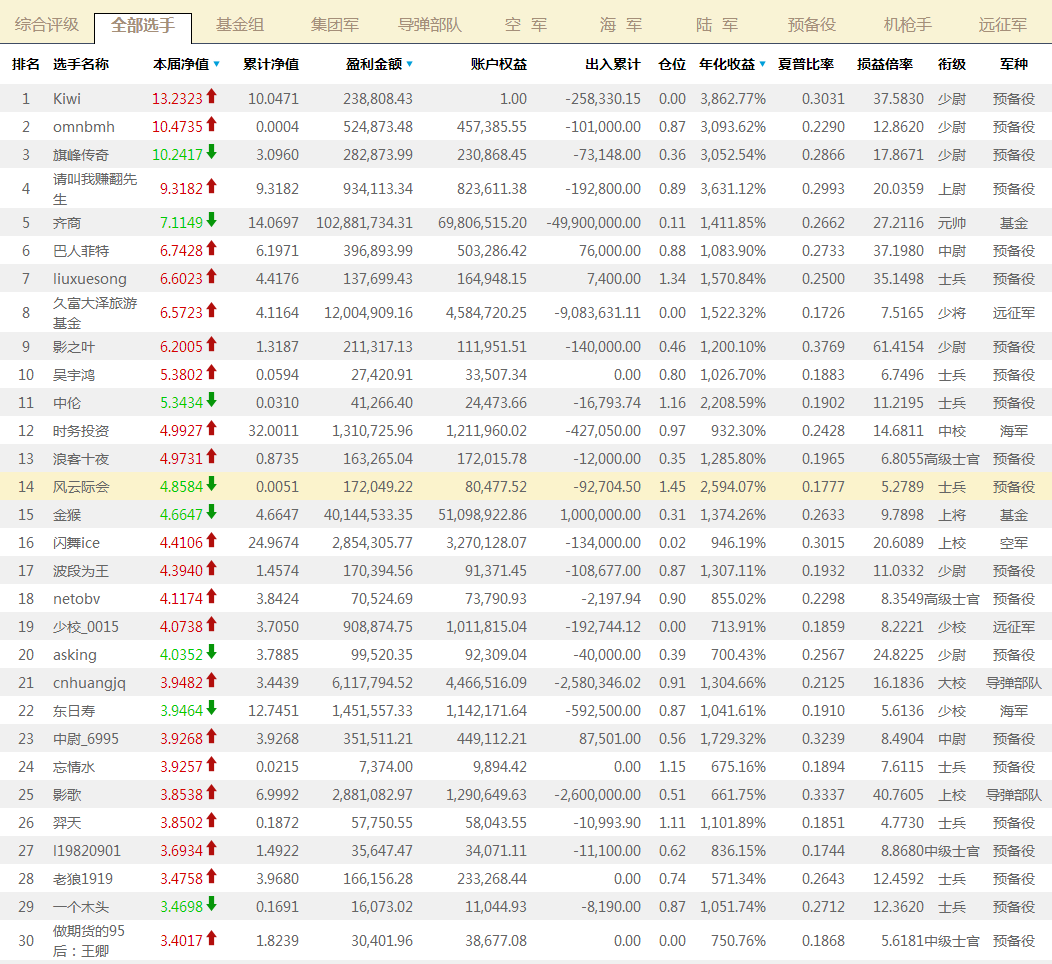Click 导弹部队 cell in cnhuangjq row
Screen dimensions: 1052x964
point(1014,683)
